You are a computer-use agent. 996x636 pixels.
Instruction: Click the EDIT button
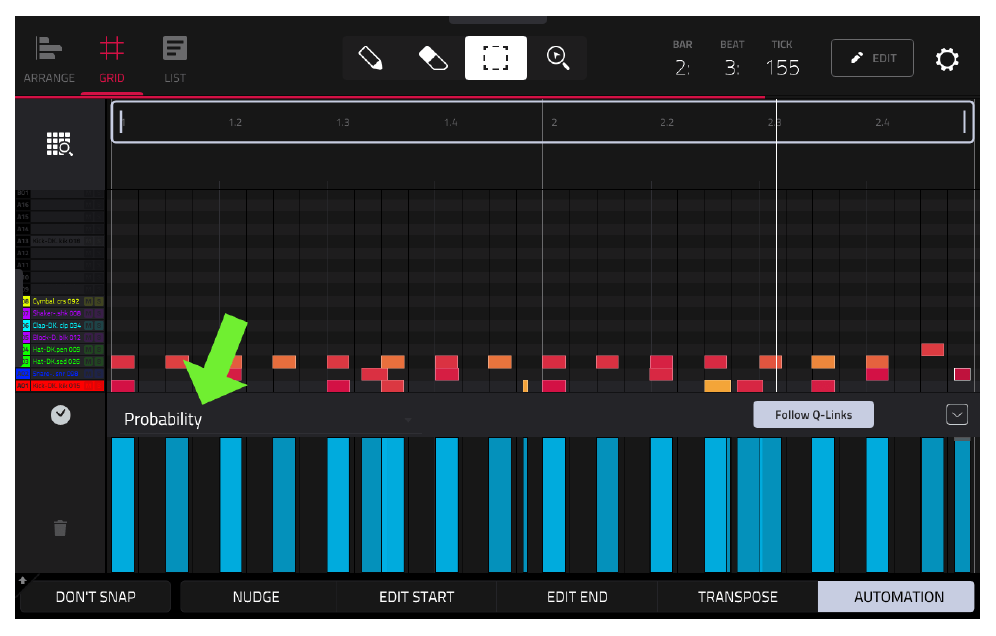point(872,58)
